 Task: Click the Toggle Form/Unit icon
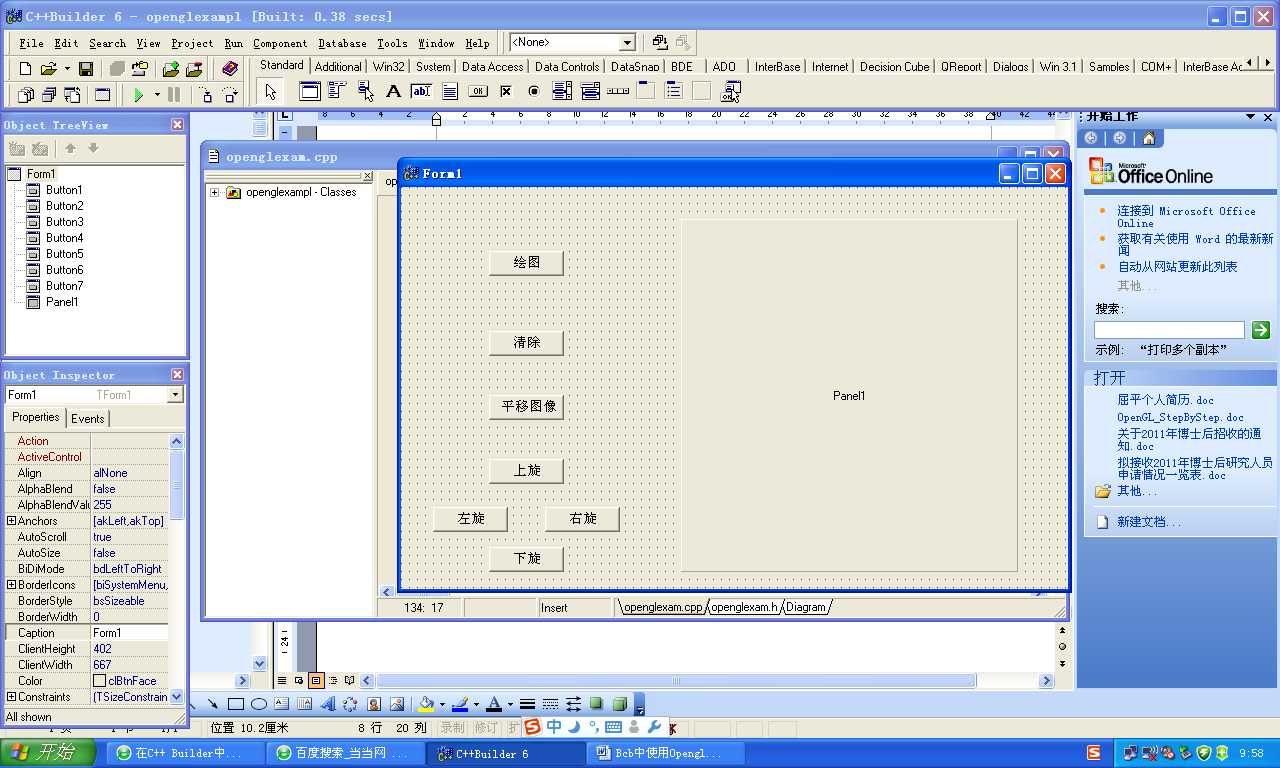pos(72,95)
